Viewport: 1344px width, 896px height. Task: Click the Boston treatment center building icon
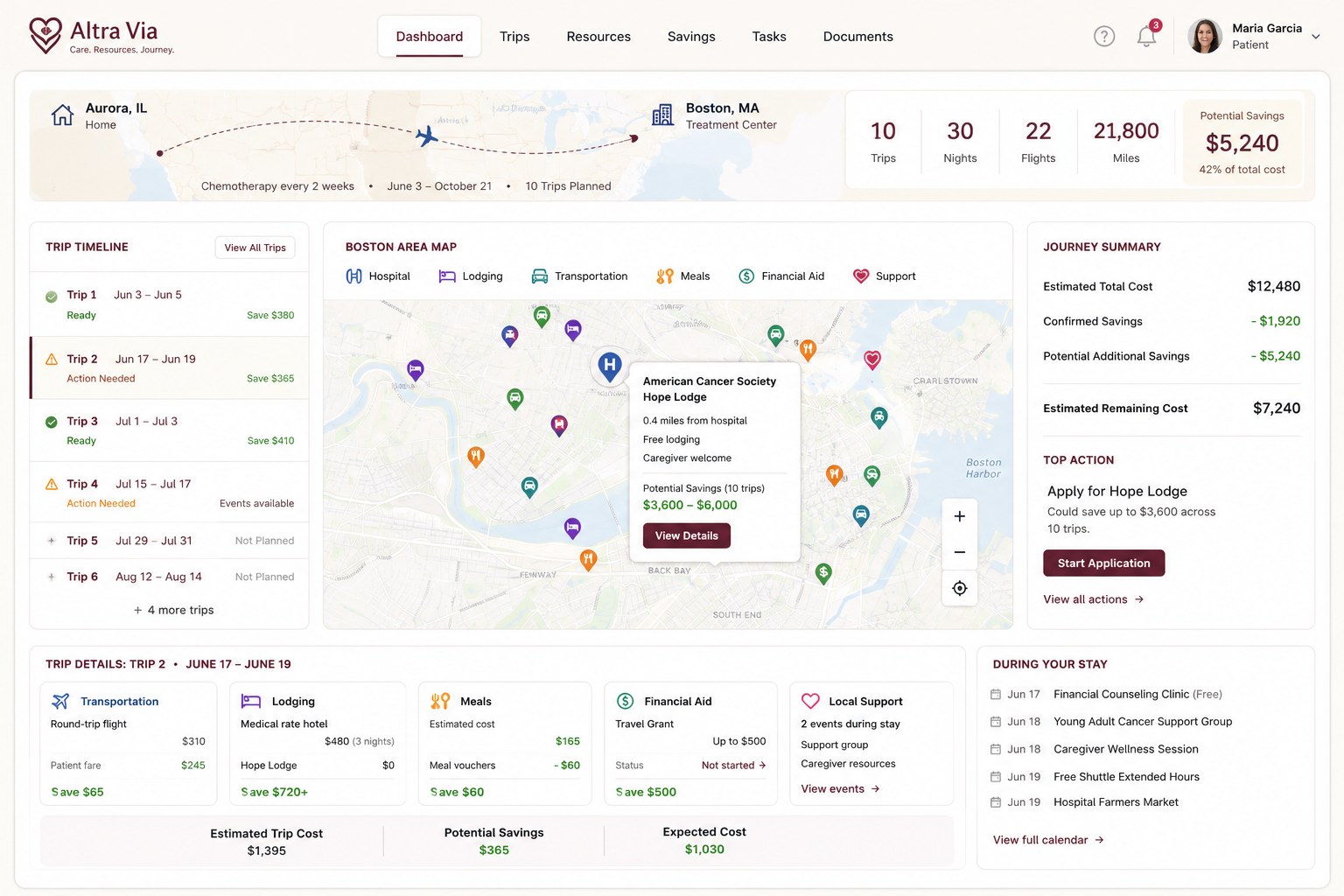(x=663, y=115)
